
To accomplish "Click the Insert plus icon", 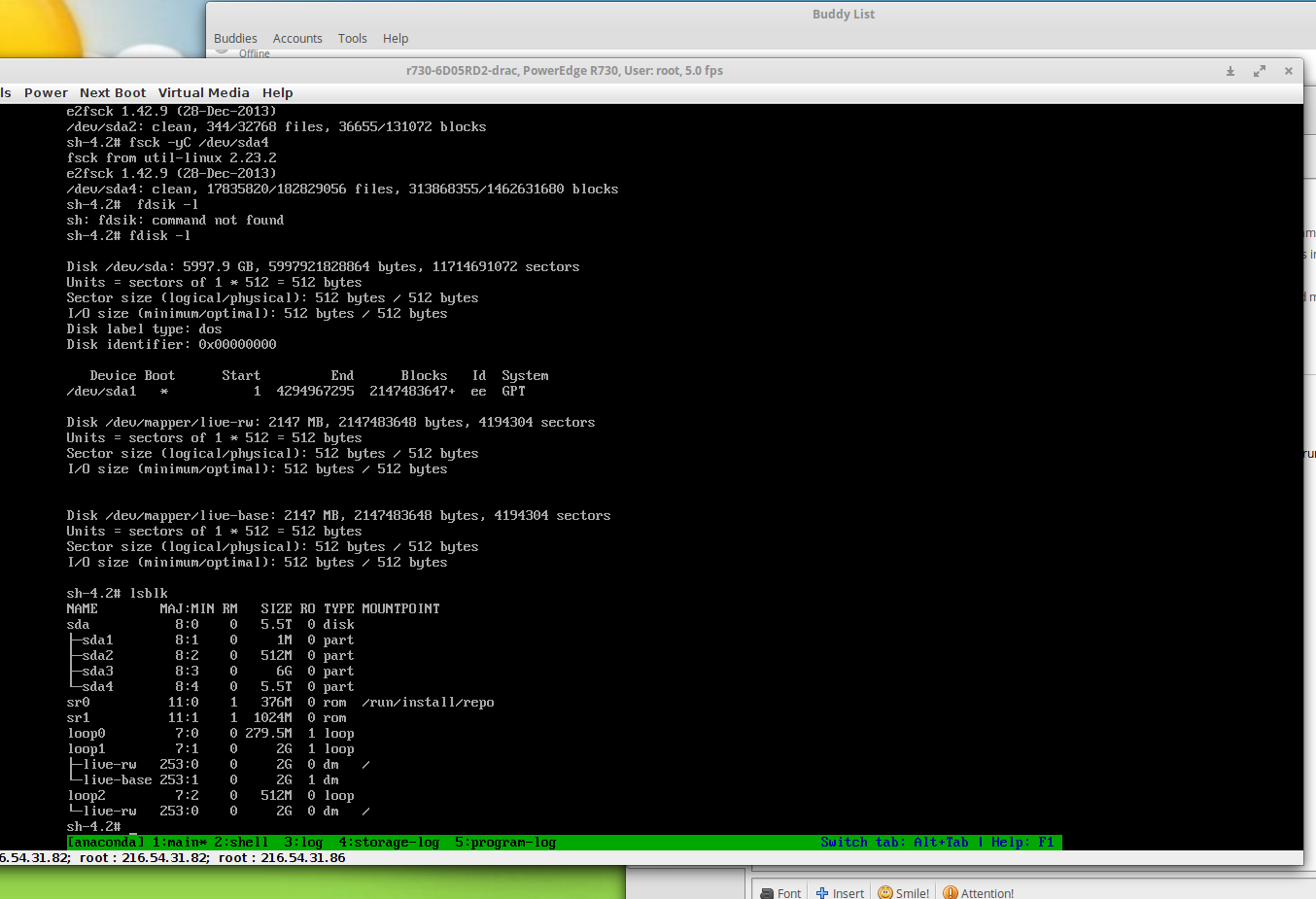I will [822, 892].
